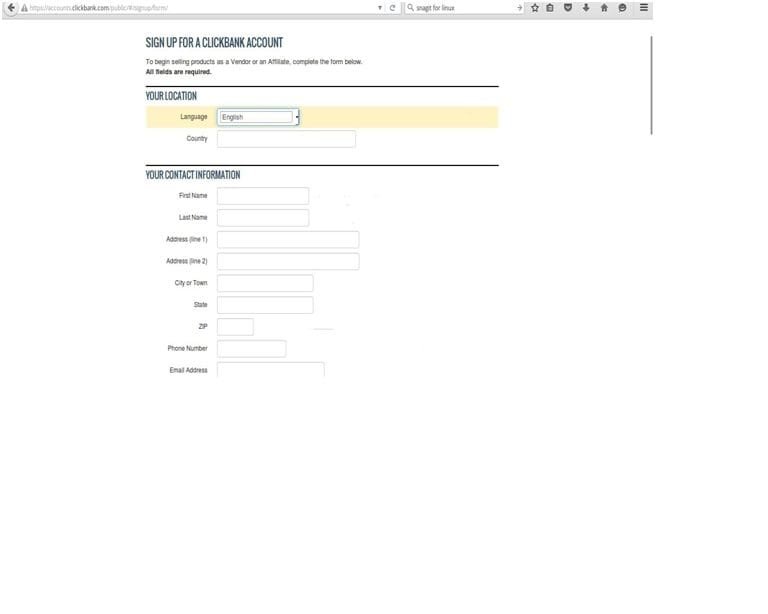Screen dimensions: 768x614
Task: Open the URL history dropdown arrow
Action: click(380, 8)
